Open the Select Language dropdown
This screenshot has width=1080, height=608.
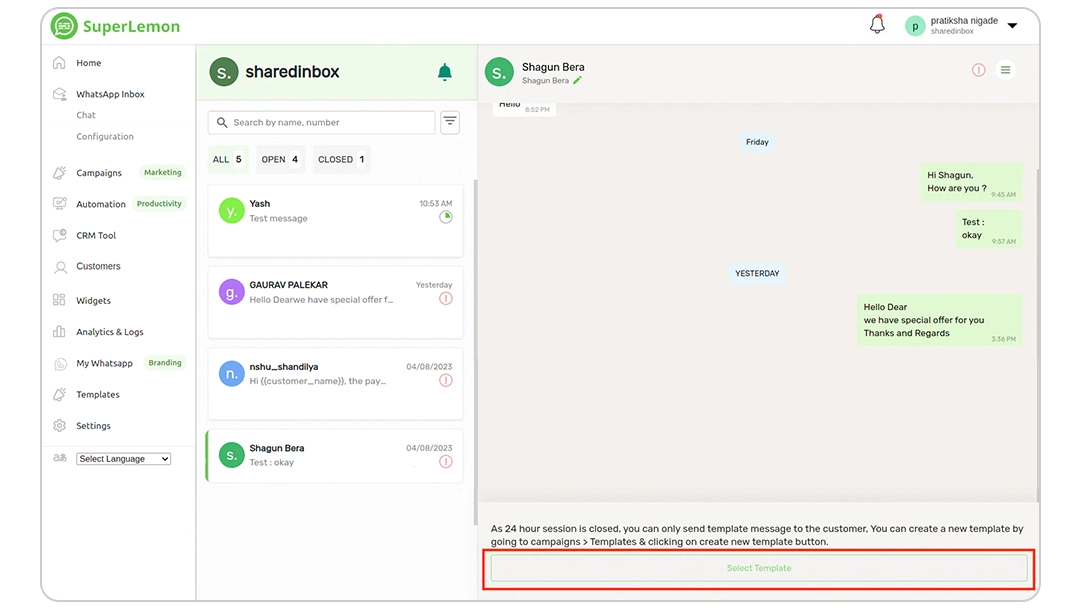[123, 459]
